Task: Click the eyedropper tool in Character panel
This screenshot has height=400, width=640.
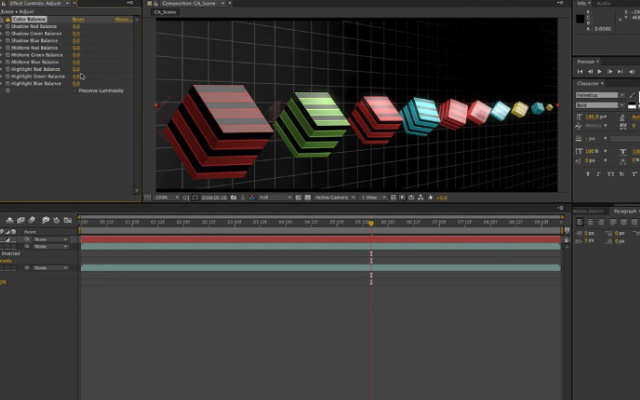Action: pos(632,95)
